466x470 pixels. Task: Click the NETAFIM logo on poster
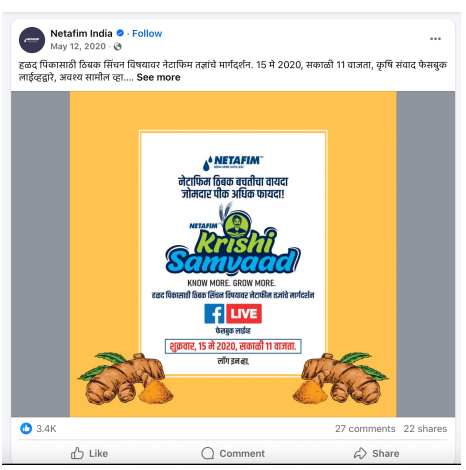coord(233,162)
